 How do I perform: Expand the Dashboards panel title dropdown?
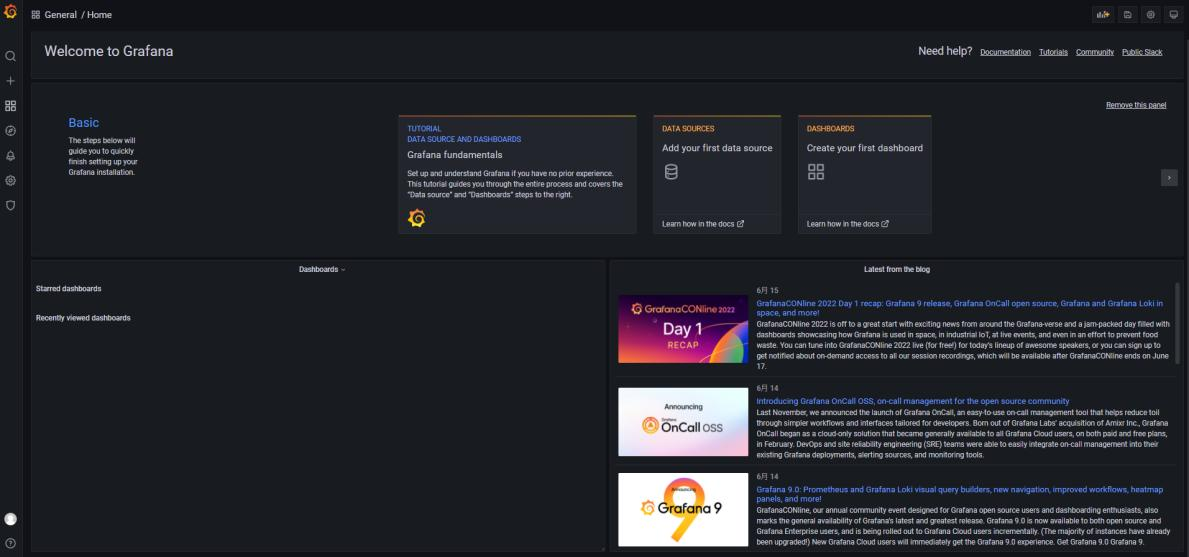[x=322, y=270]
